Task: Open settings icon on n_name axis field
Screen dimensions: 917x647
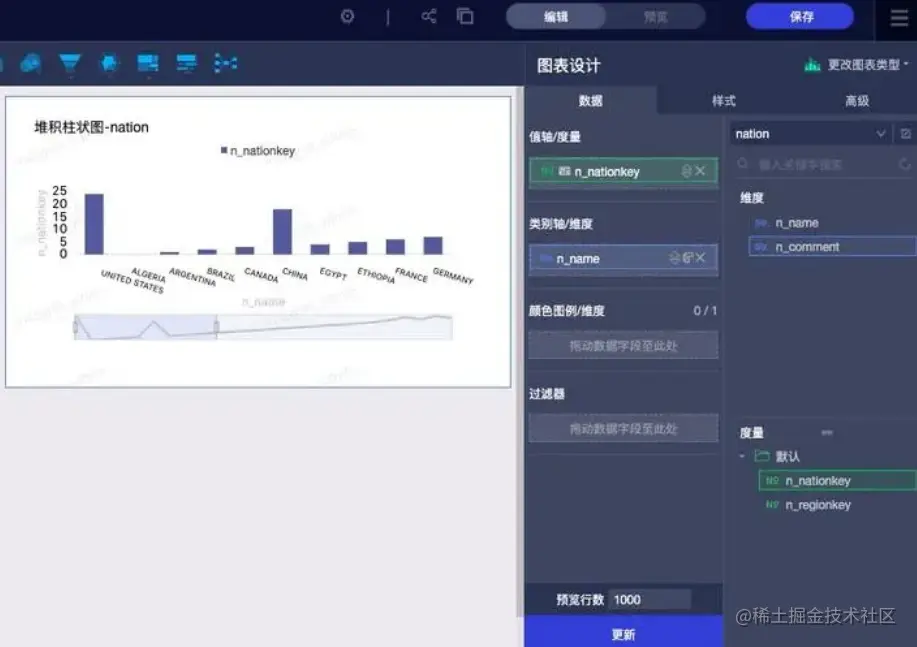Action: pos(674,257)
